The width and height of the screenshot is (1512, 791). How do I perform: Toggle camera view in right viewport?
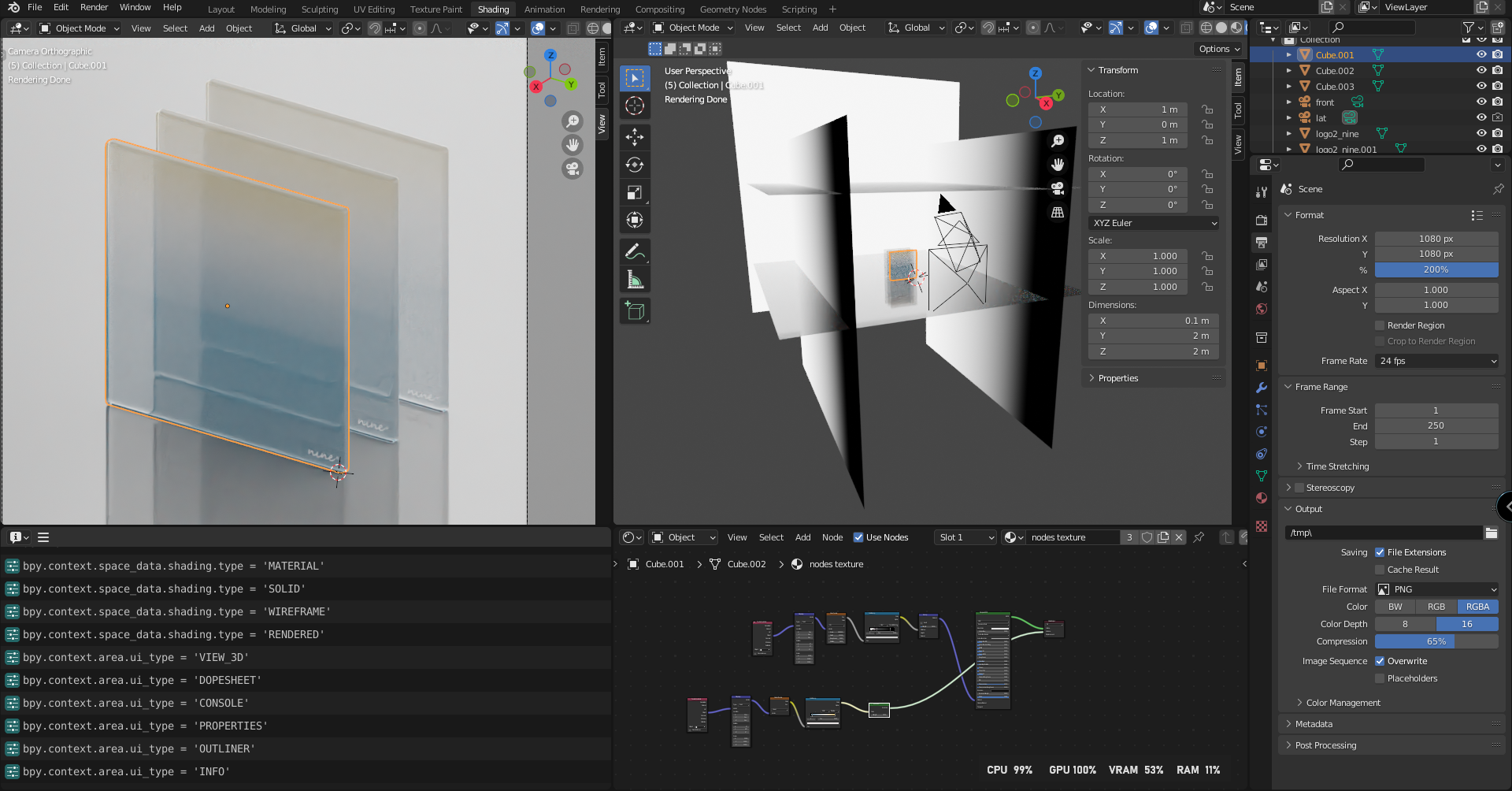1058,188
